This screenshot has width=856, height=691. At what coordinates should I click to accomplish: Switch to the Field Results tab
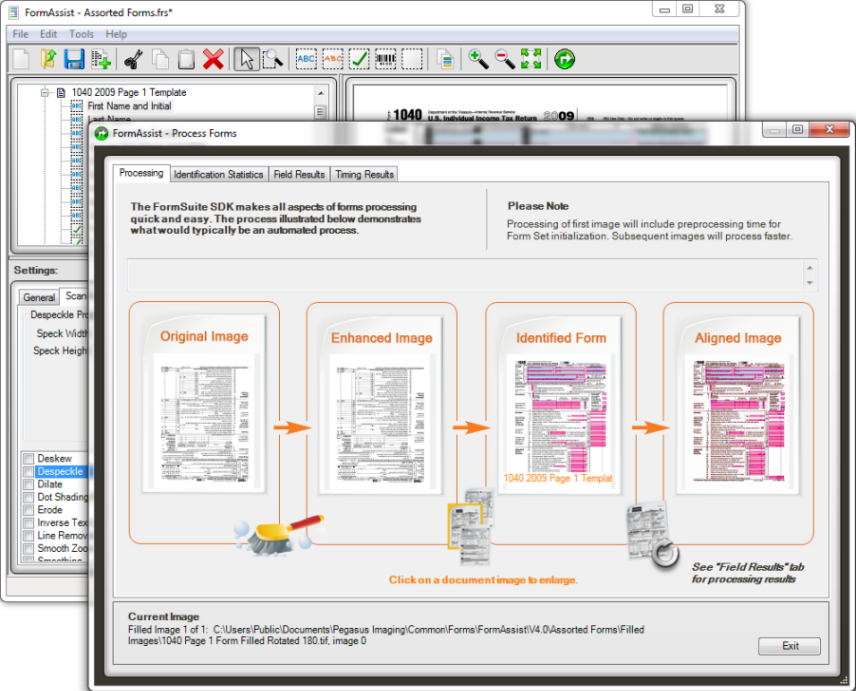tap(299, 175)
